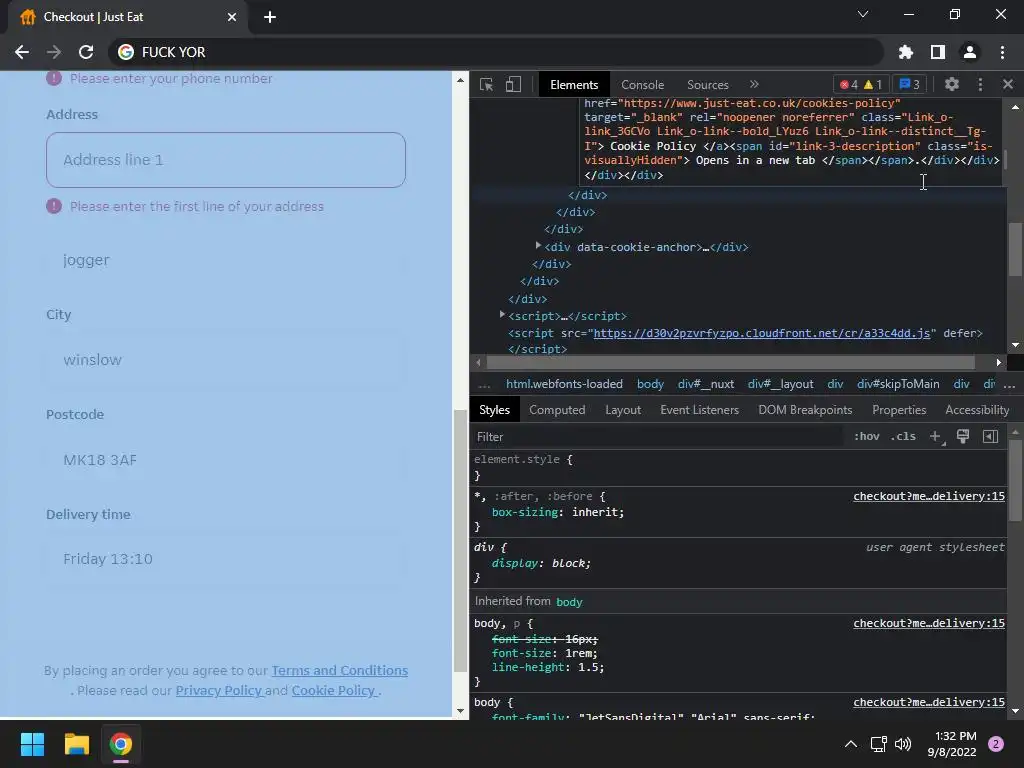Viewport: 1024px width, 768px height.
Task: Switch to the Sources tab
Action: [707, 85]
